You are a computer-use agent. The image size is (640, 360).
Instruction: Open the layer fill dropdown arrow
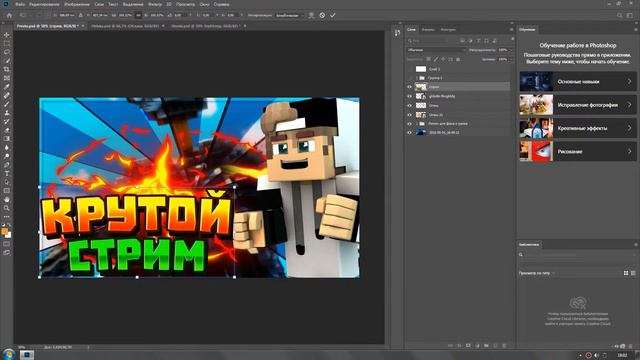pyautogui.click(x=510, y=59)
